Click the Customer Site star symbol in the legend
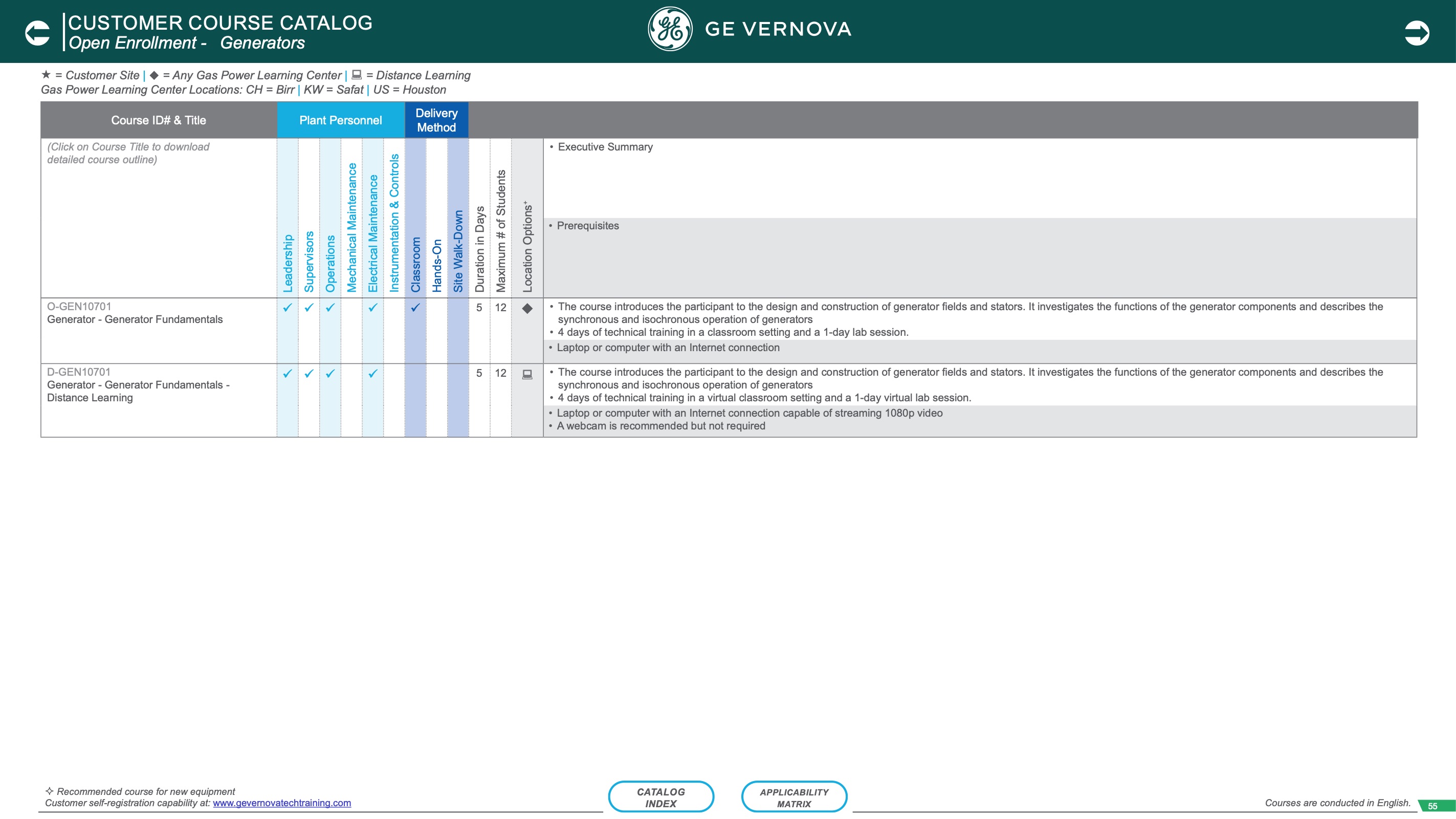This screenshot has width=1456, height=819. (47, 74)
